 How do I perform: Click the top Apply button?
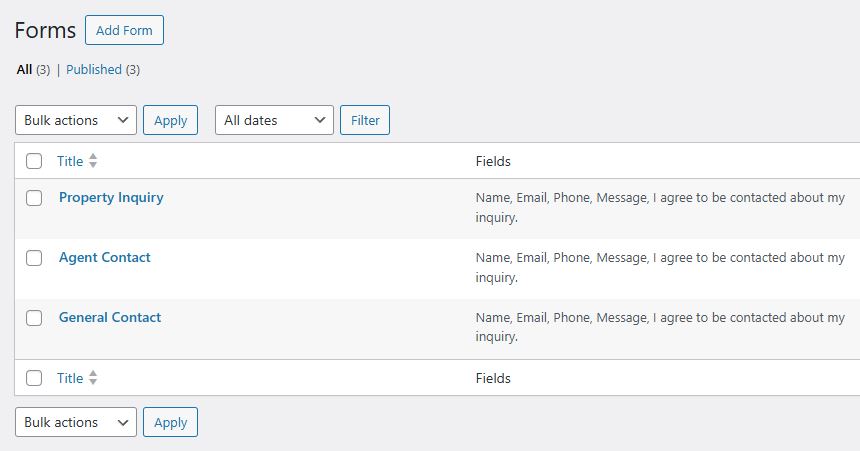(170, 120)
